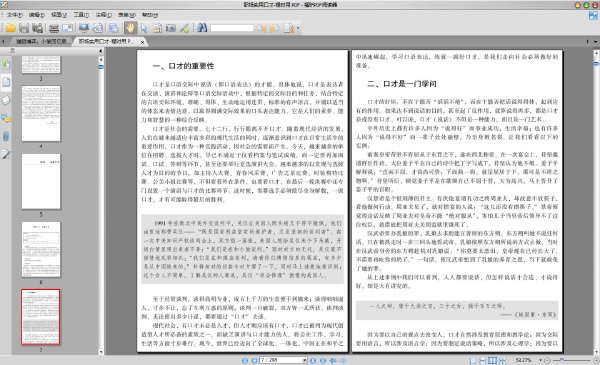Image resolution: width=600 pixels, height=365 pixels.
Task: Click zoom out minus button
Action: pyautogui.click(x=547, y=360)
